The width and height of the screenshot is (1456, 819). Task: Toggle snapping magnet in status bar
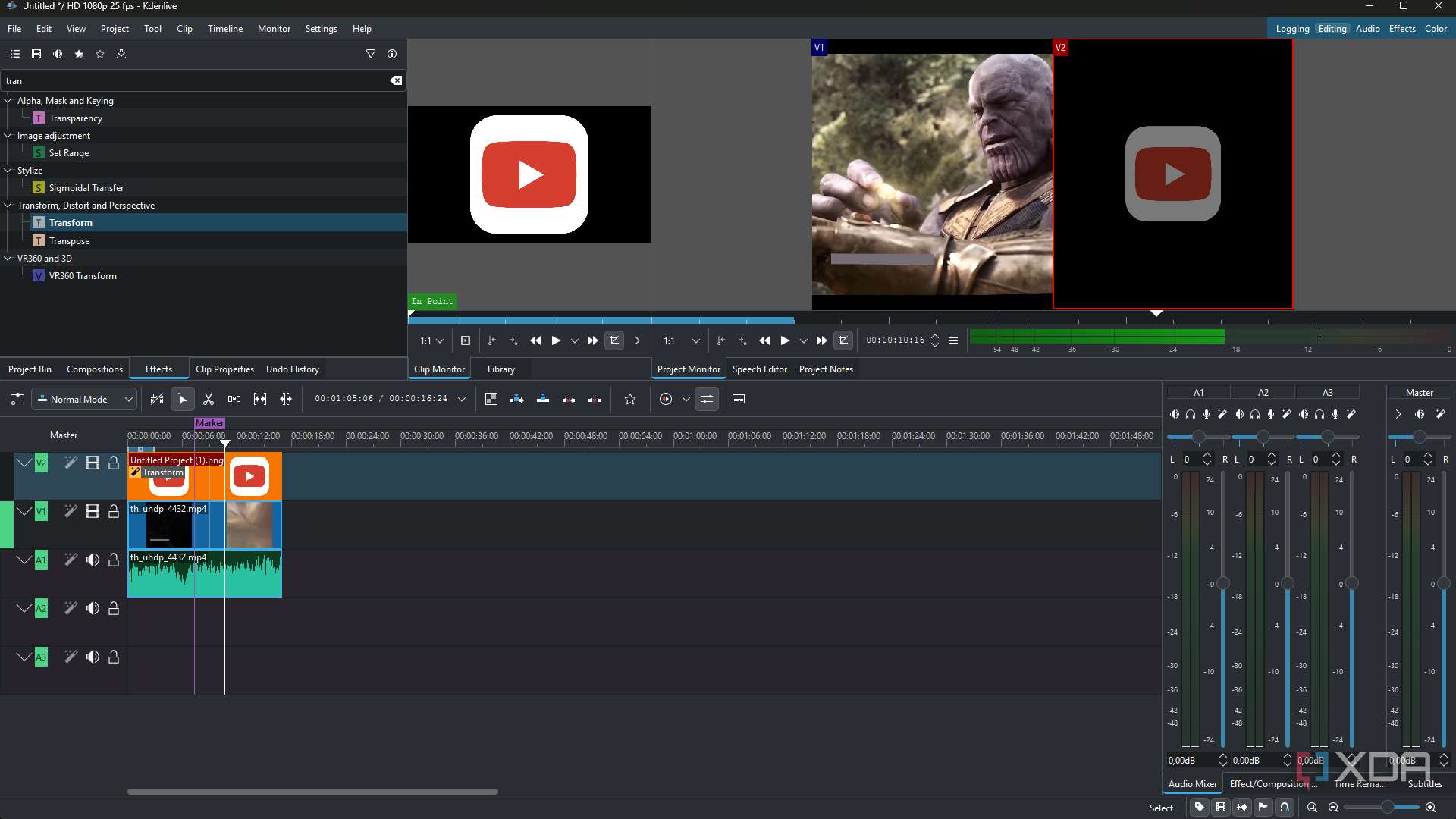click(x=1285, y=807)
